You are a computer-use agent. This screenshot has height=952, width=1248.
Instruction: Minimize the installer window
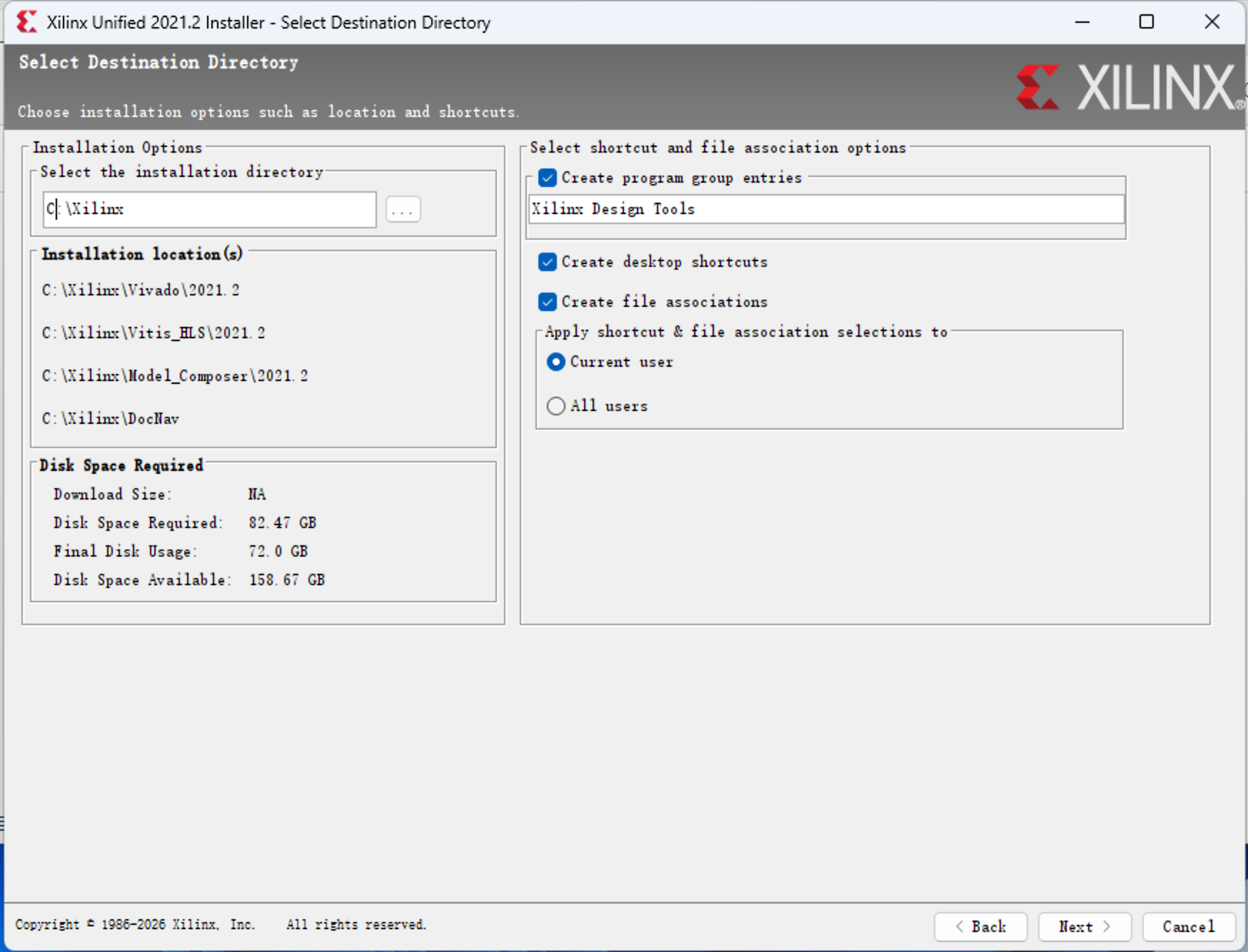1082,22
